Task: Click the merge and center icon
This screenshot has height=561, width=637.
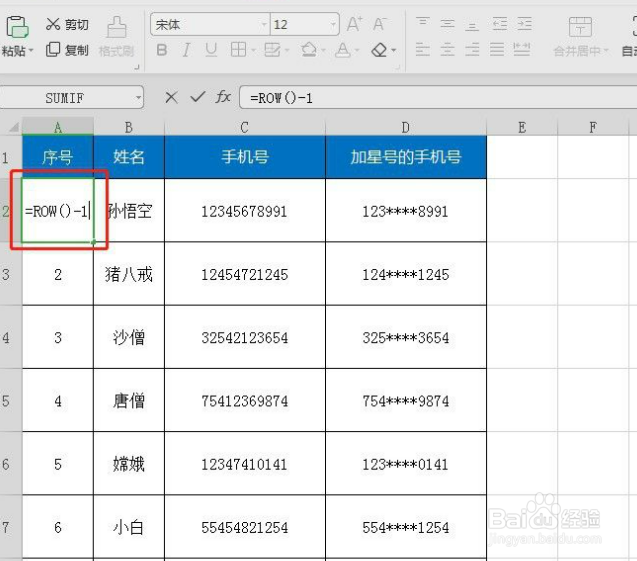Action: click(580, 27)
